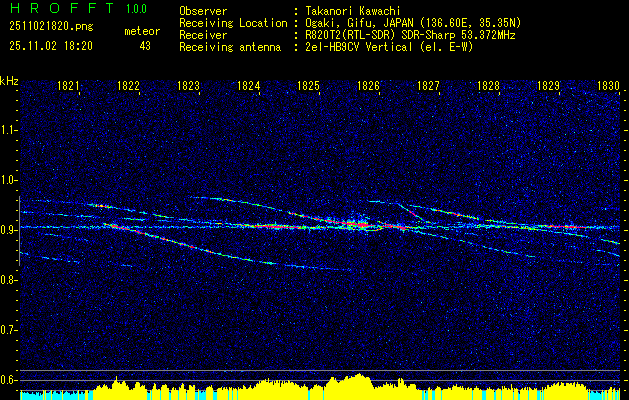
Task: Click the Receiving antenna label
Action: (x=230, y=47)
